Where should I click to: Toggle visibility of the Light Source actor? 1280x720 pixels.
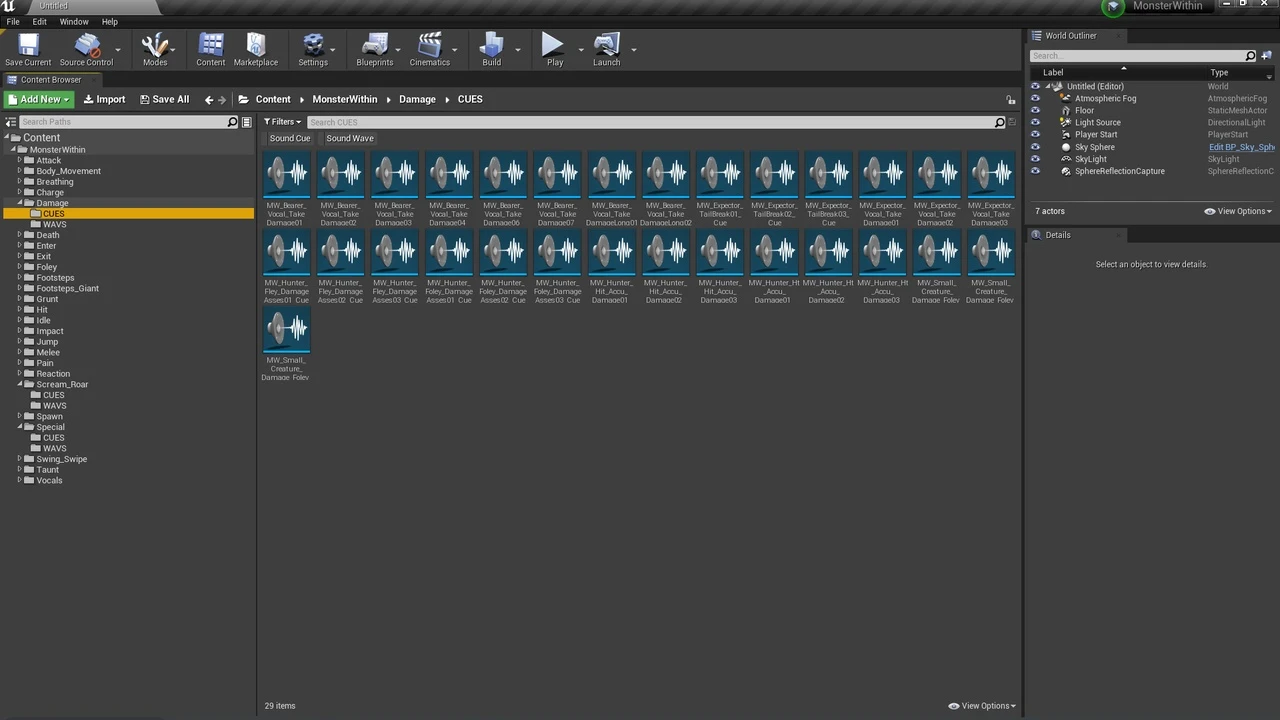(1035, 123)
